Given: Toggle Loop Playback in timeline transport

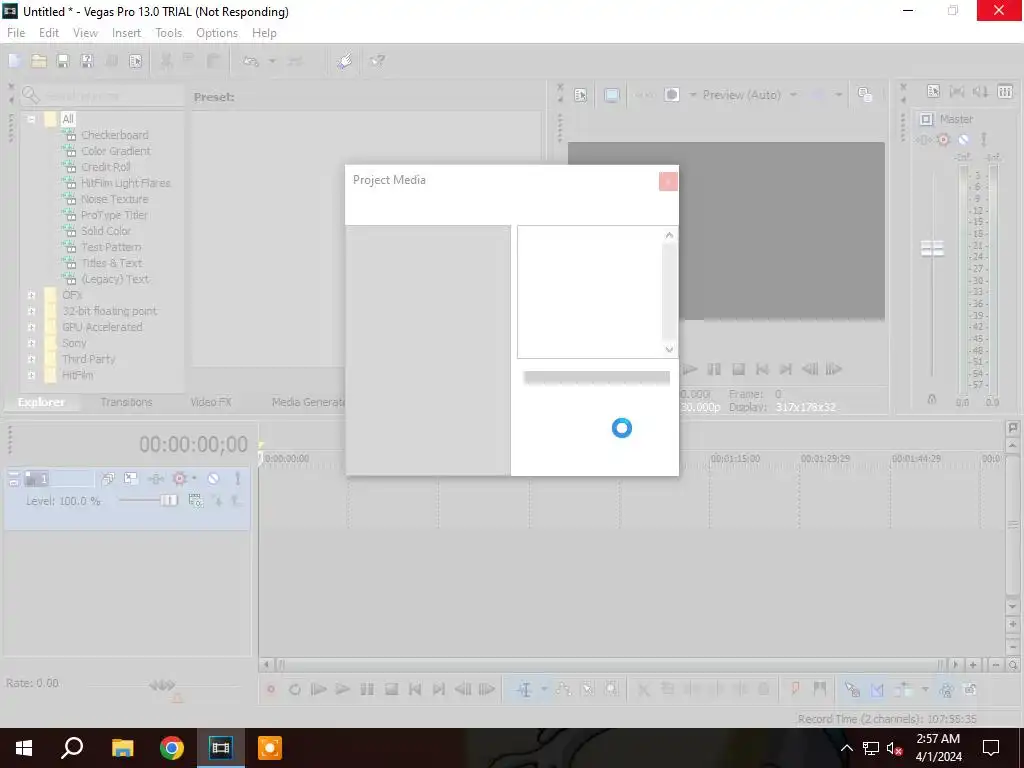Looking at the screenshot, I should point(295,689).
